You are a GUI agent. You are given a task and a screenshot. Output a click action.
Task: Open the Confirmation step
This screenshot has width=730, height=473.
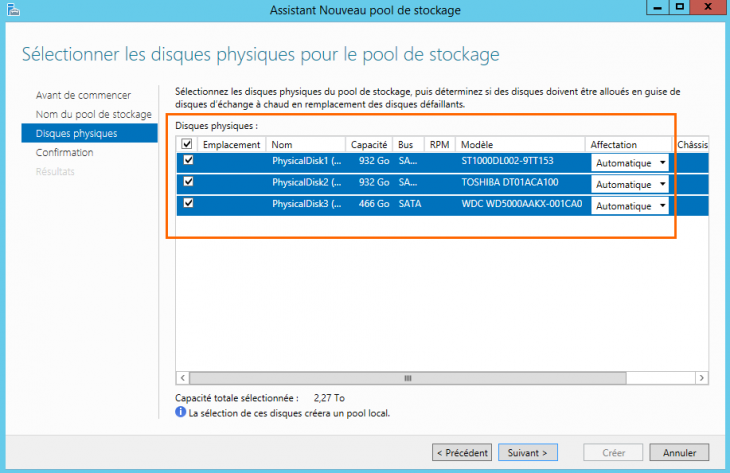point(64,152)
